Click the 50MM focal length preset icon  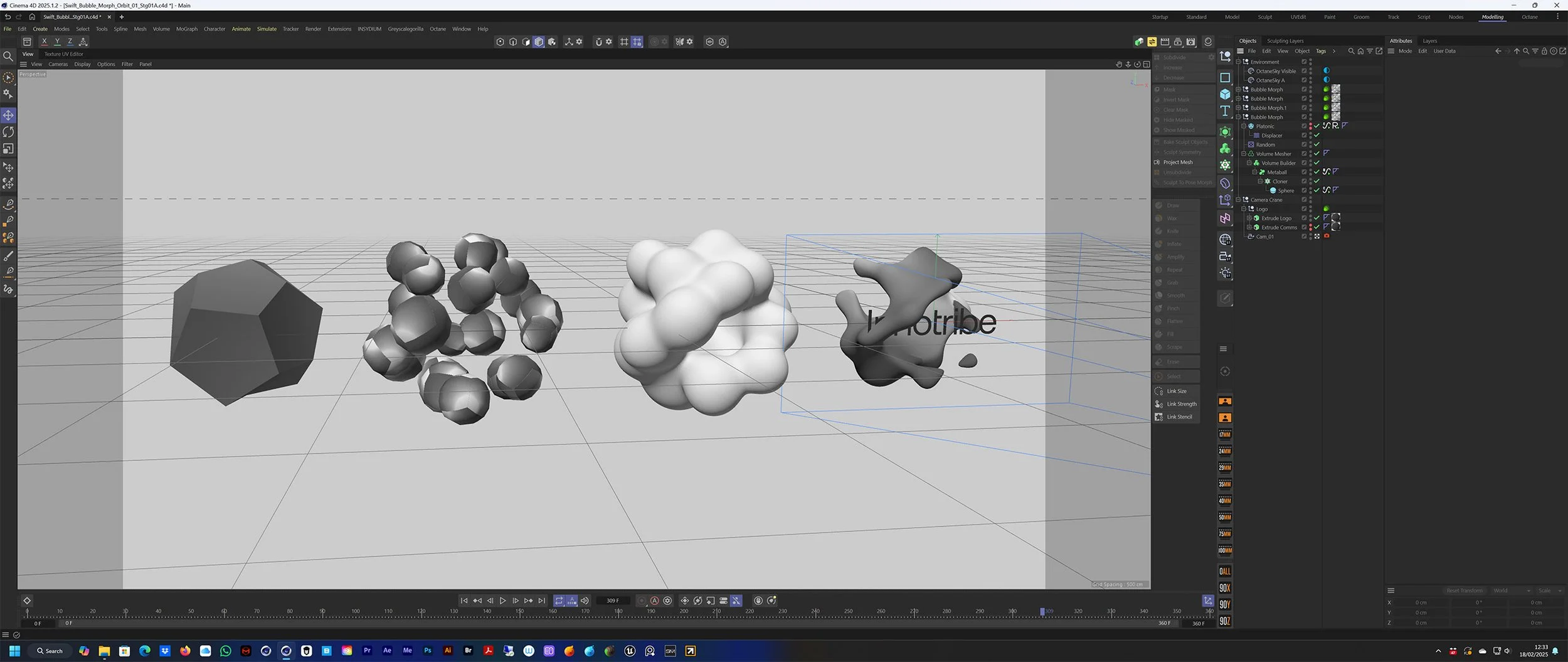click(1225, 517)
